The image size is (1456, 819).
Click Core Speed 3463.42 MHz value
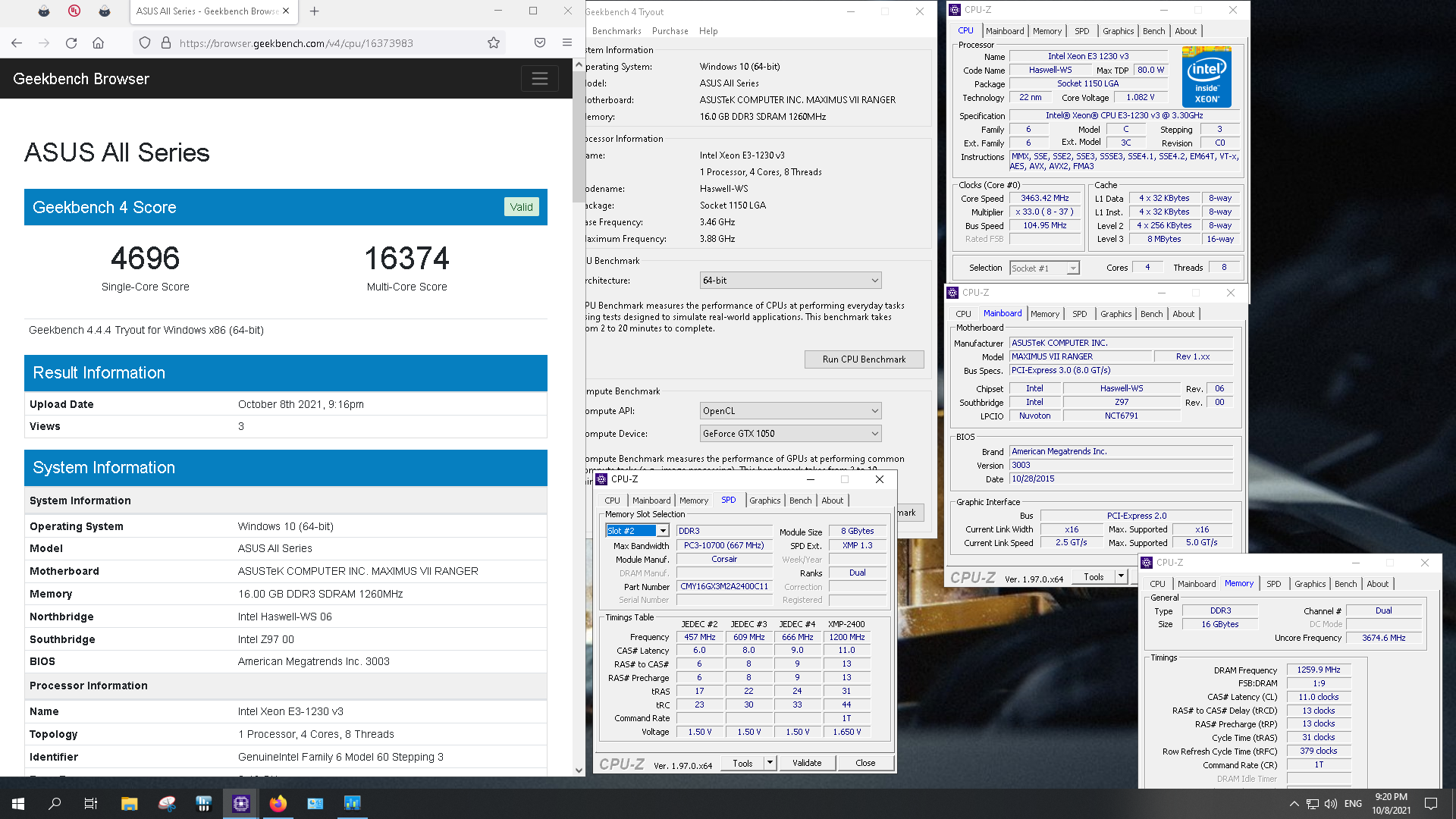[x=1044, y=199]
